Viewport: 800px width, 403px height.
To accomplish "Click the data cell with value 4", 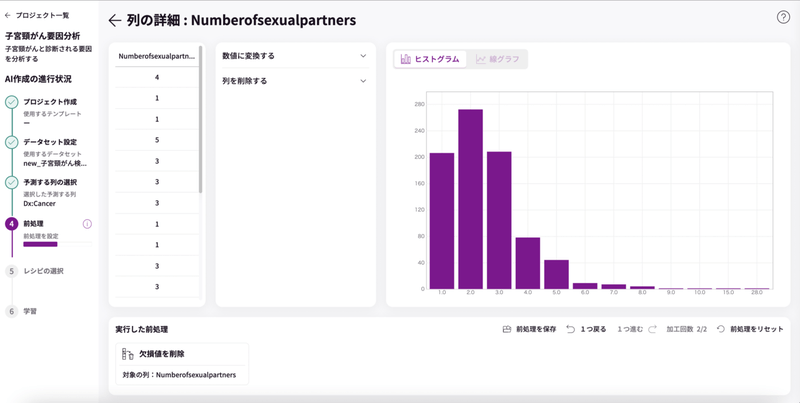I will click(157, 78).
